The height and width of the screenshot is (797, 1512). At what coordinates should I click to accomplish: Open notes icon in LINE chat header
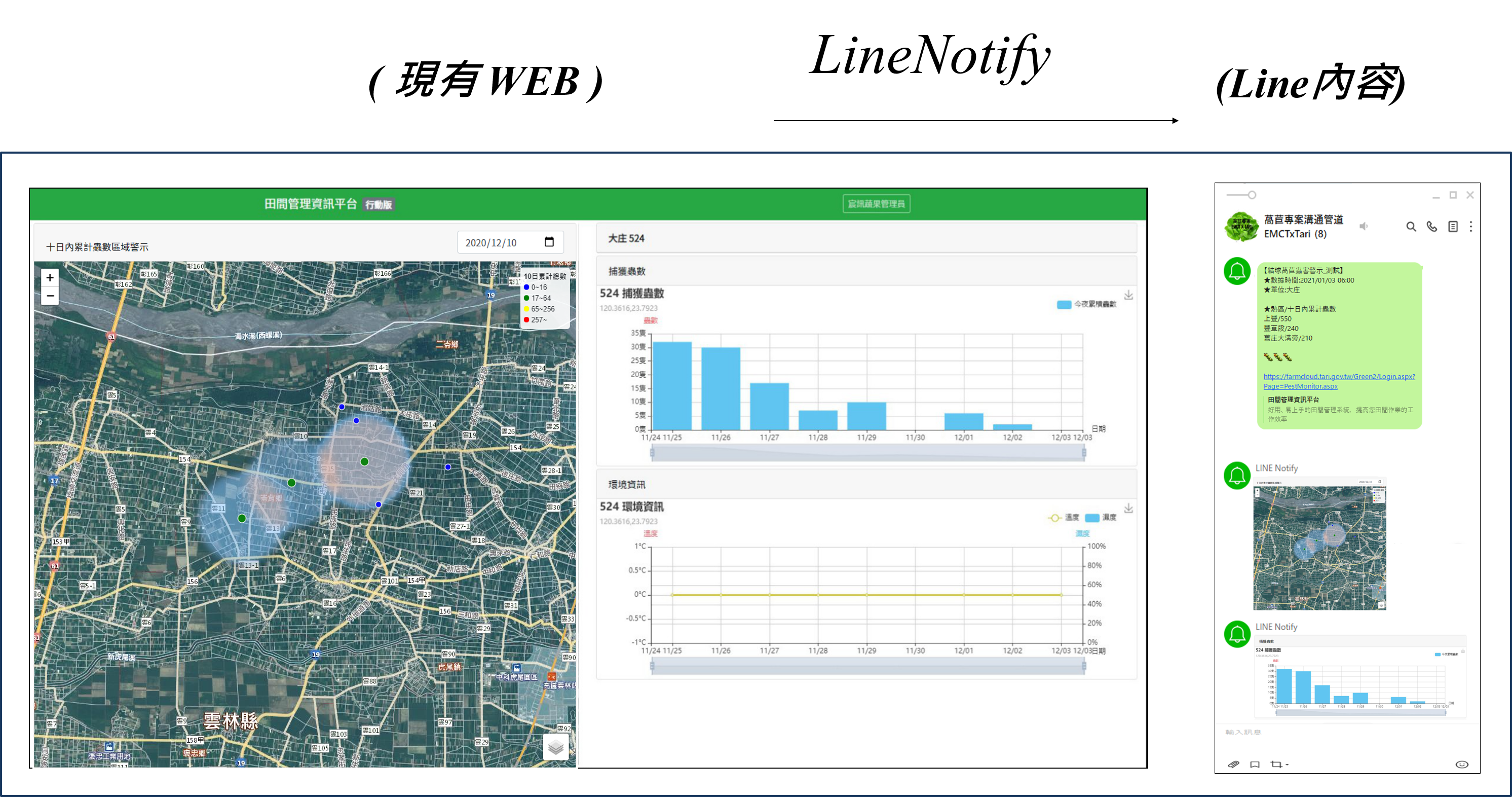tap(1453, 227)
